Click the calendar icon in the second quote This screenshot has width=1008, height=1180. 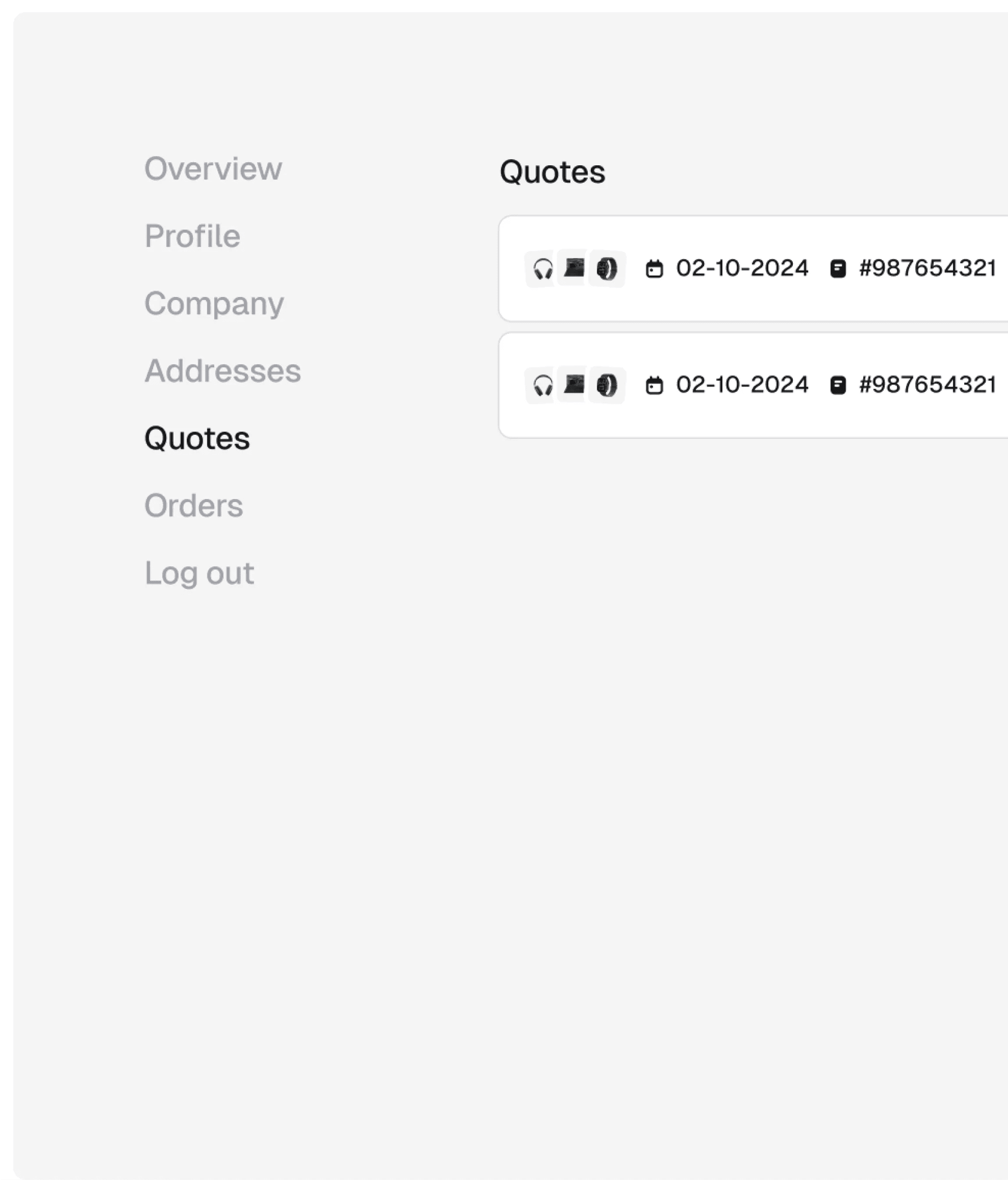coord(654,385)
